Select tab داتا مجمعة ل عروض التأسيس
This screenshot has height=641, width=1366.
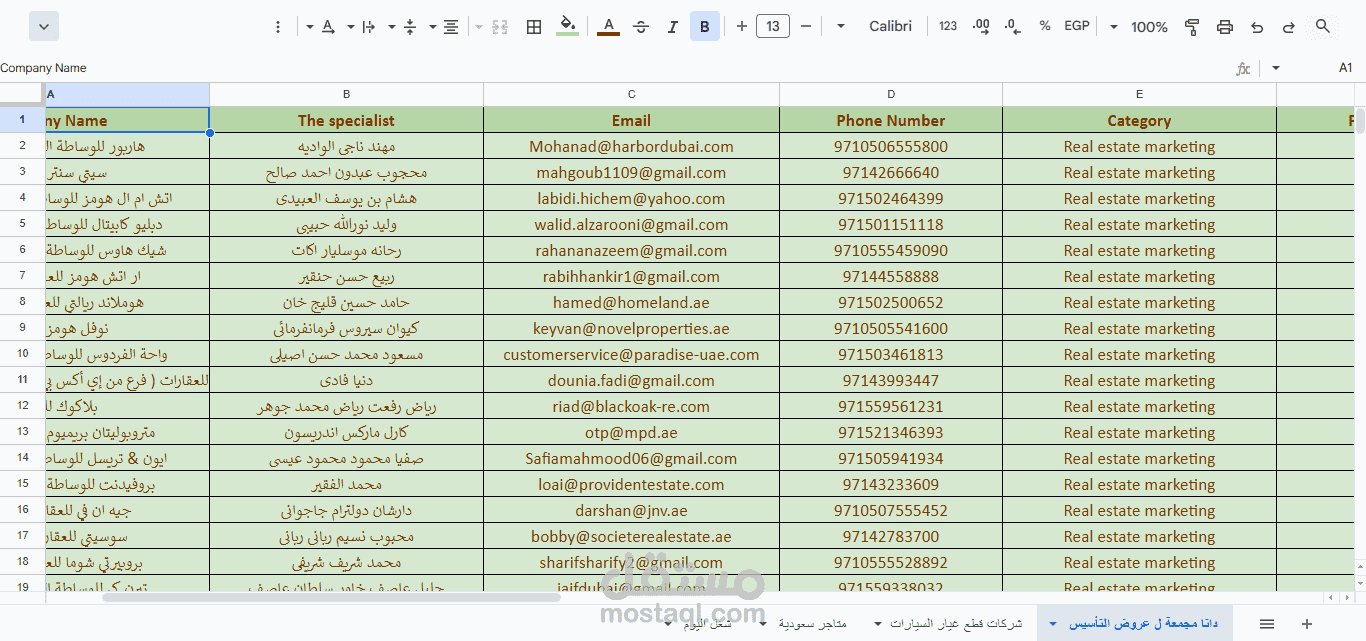click(x=1145, y=624)
